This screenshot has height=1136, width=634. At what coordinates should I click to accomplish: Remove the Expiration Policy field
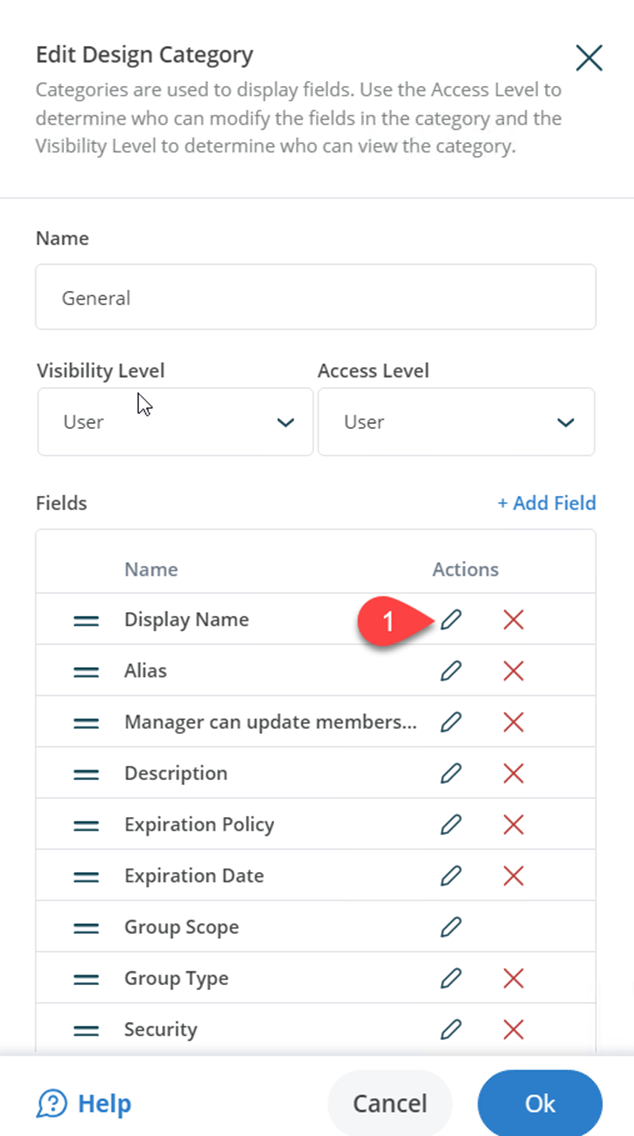pyautogui.click(x=513, y=824)
